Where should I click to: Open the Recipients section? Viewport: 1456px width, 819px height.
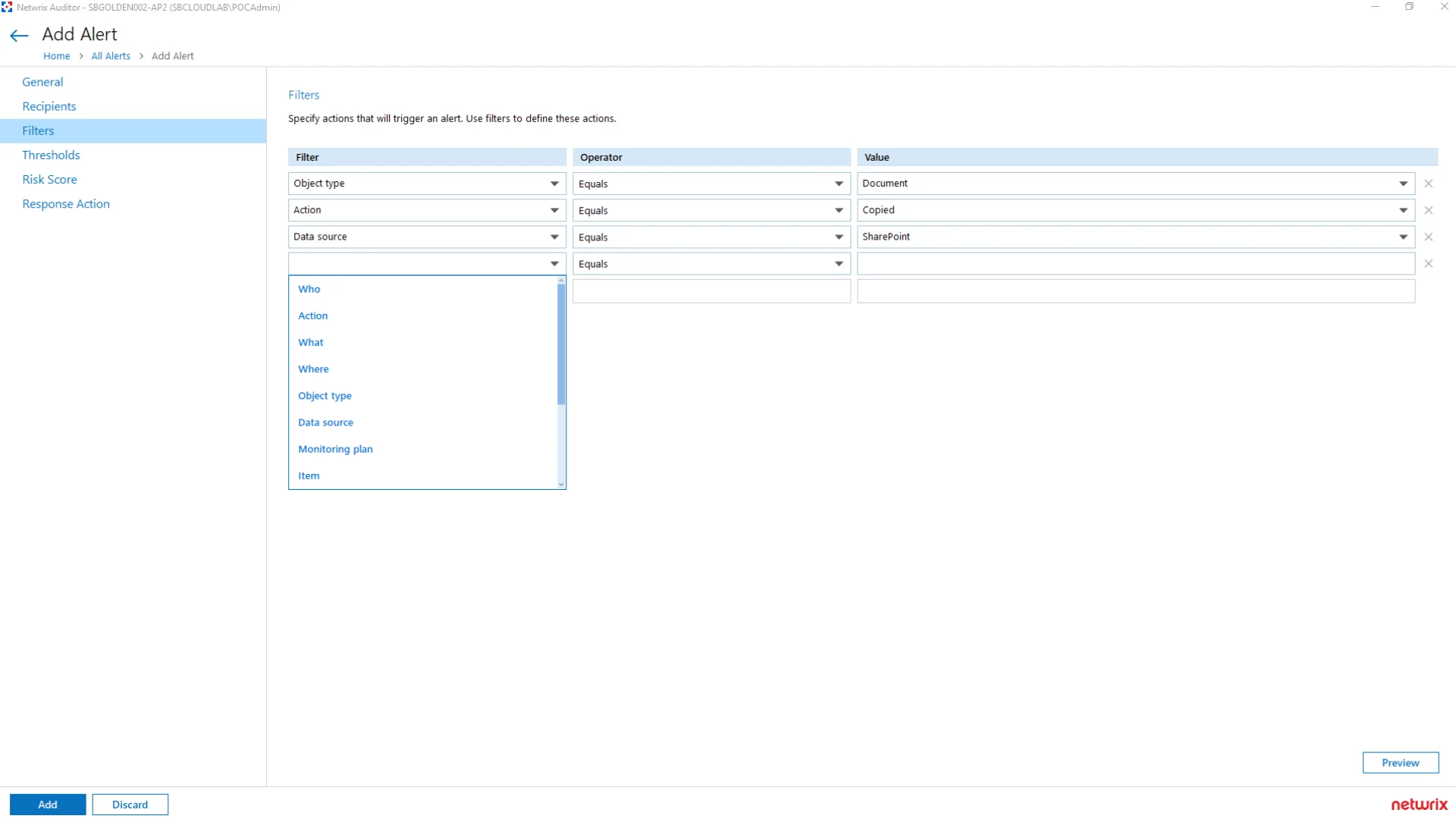pyautogui.click(x=133, y=106)
